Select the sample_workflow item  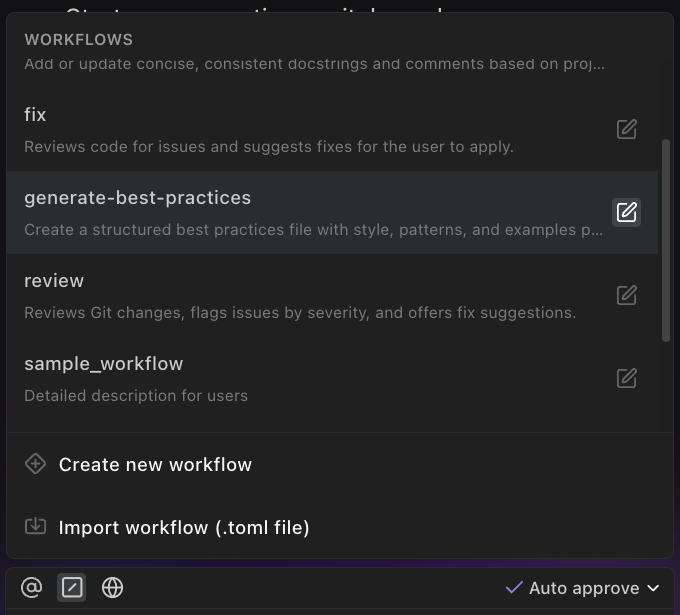point(332,378)
